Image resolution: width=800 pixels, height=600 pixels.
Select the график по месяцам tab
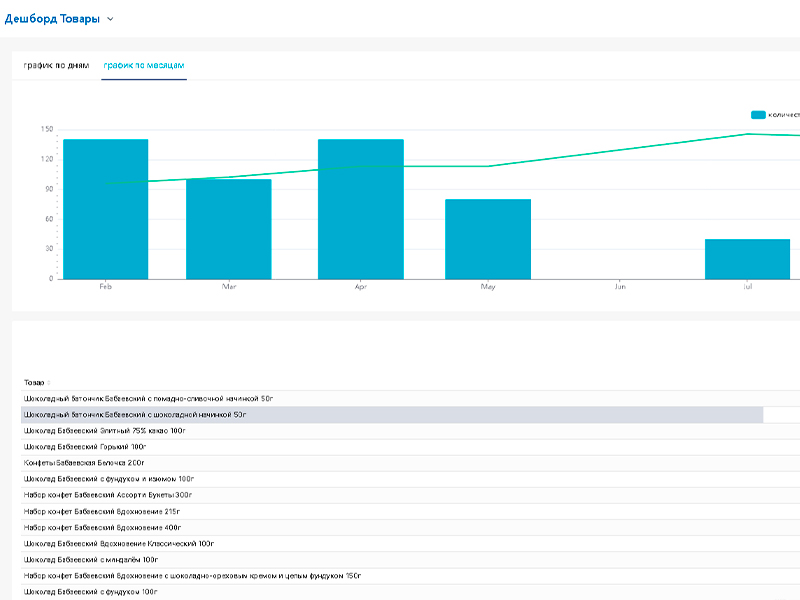click(144, 65)
